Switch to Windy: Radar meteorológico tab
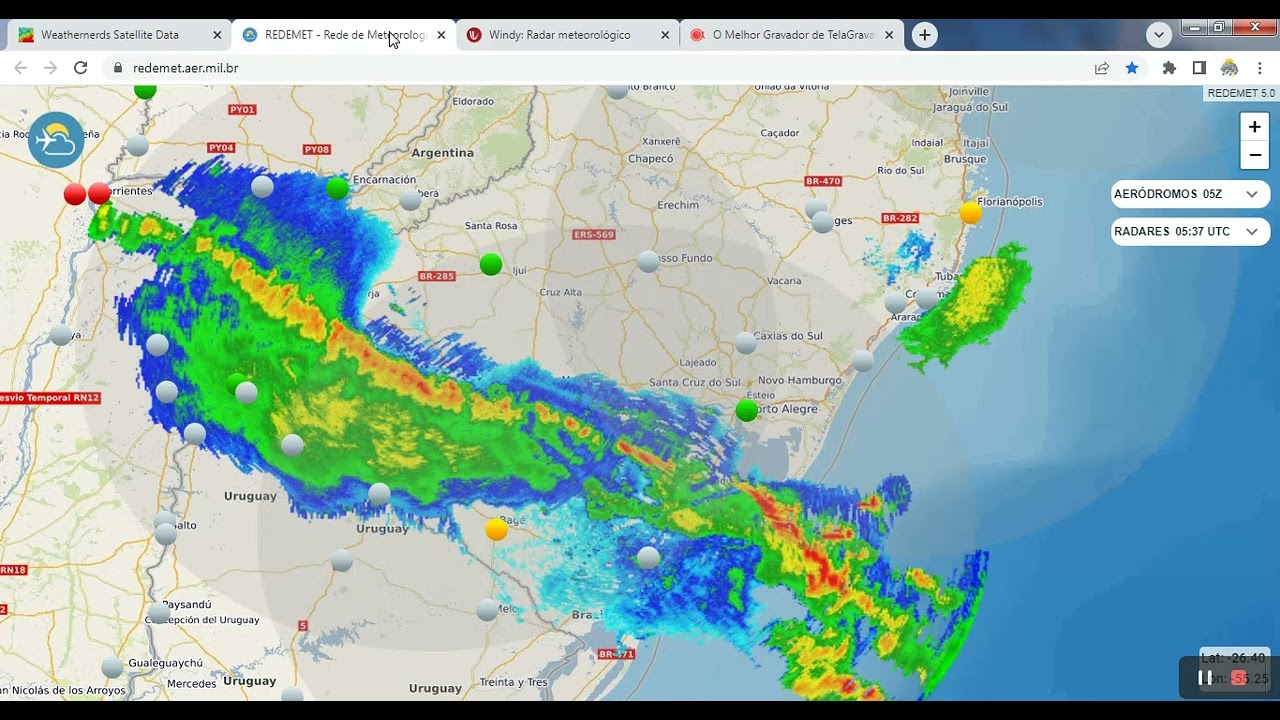Image resolution: width=1280 pixels, height=720 pixels. pyautogui.click(x=568, y=35)
